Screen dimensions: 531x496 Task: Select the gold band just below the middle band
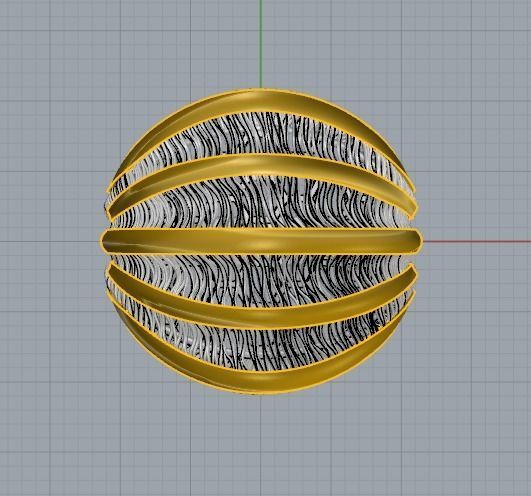[261, 318]
